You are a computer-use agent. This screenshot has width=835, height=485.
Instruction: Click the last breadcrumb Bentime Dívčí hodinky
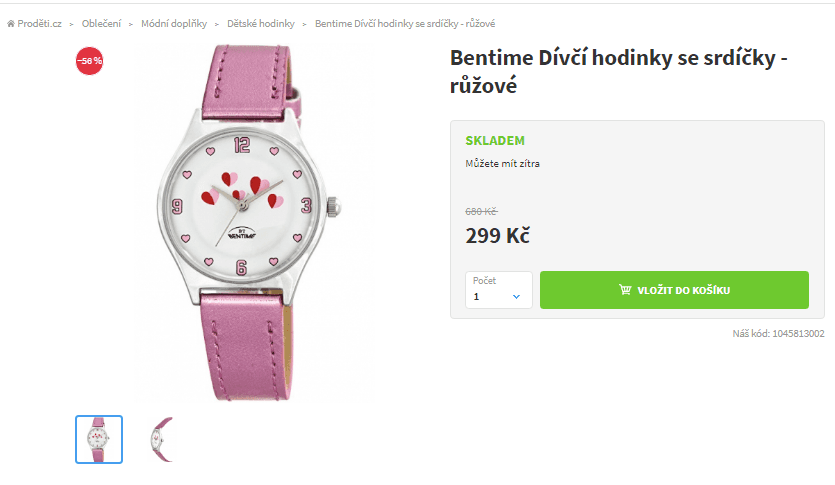point(405,23)
